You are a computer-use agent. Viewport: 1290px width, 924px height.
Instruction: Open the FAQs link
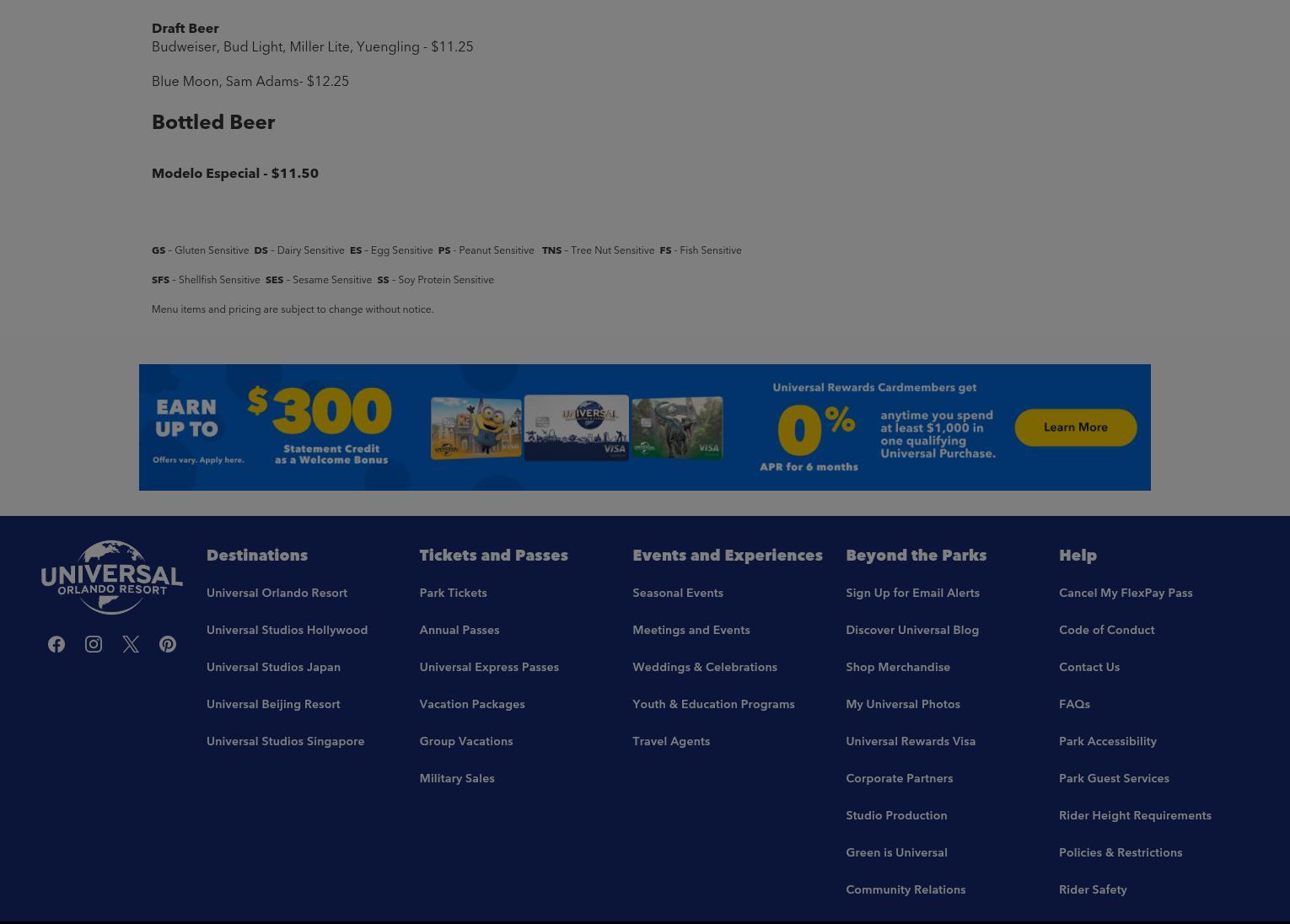pyautogui.click(x=1074, y=705)
